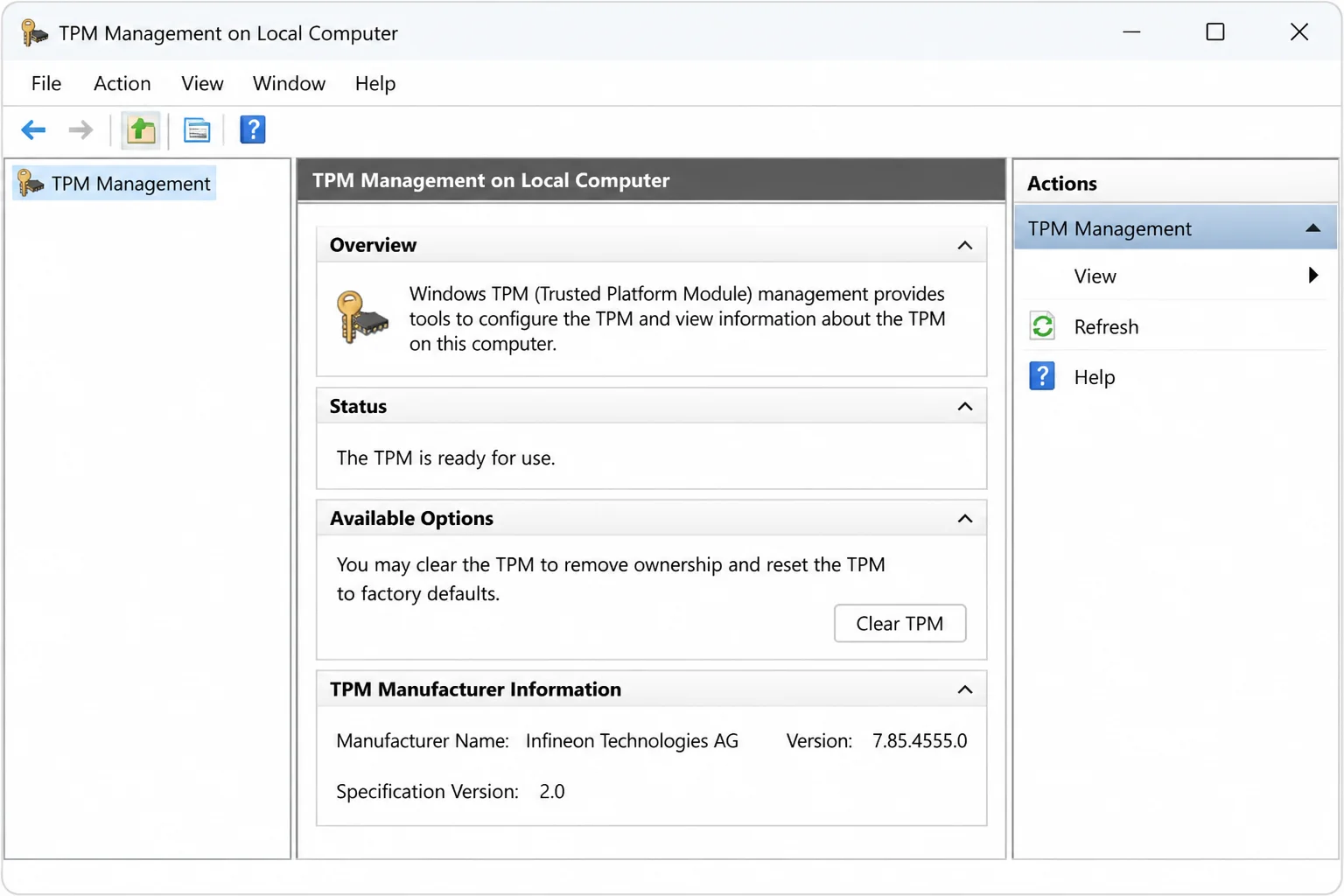Maximize the TPM Management window
Viewport: 1344px width, 896px height.
click(x=1215, y=32)
